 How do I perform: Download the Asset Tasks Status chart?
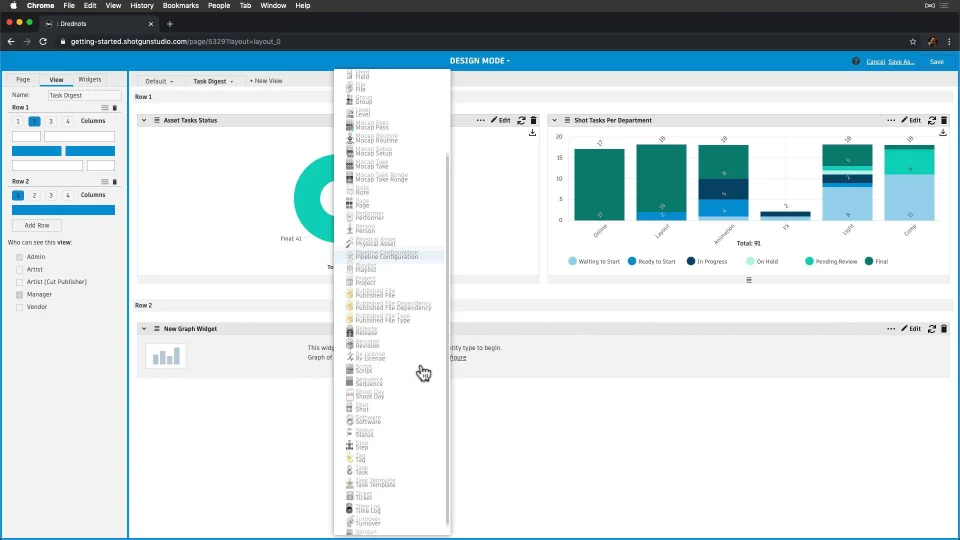point(533,132)
